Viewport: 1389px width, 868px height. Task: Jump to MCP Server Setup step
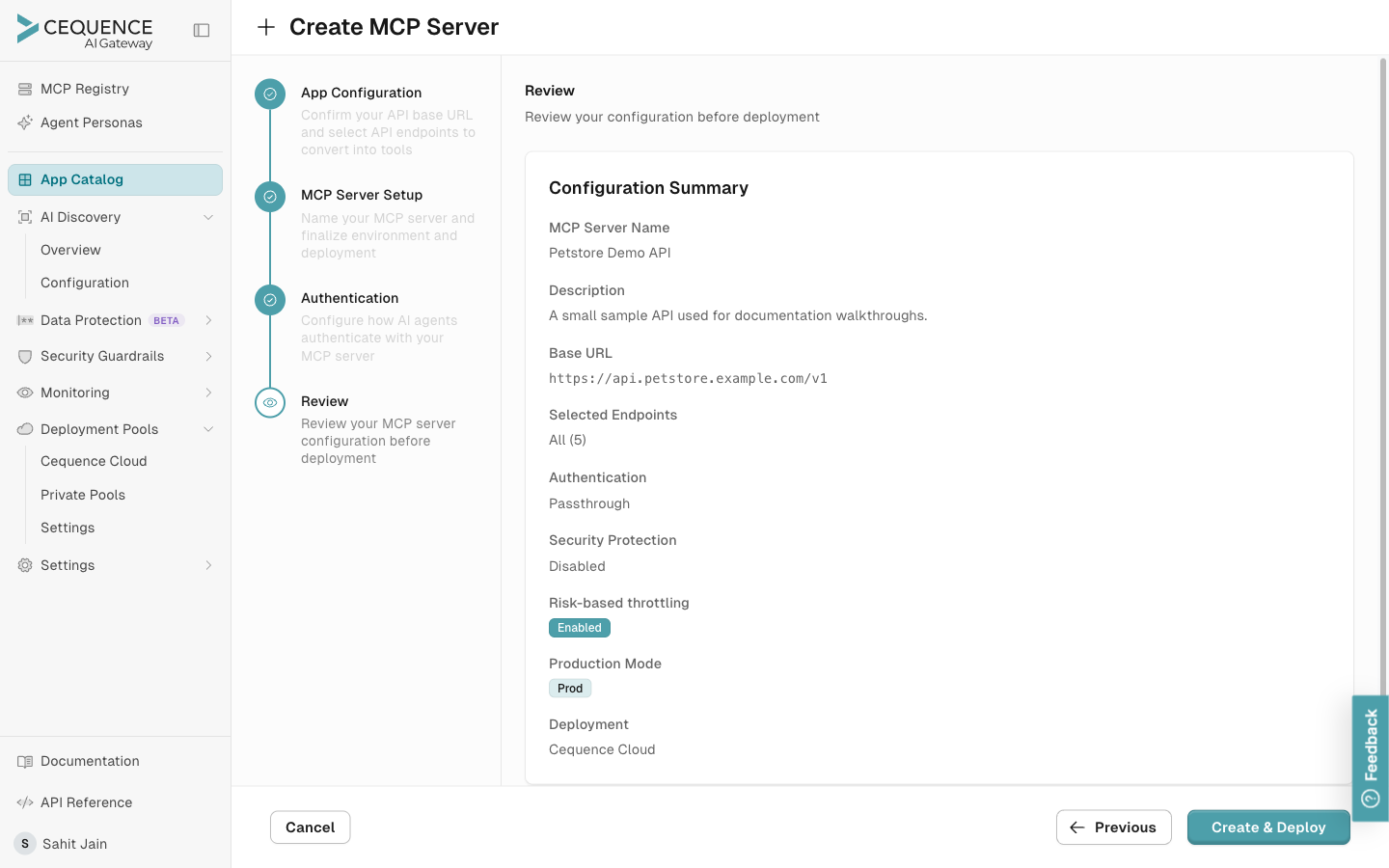(362, 195)
